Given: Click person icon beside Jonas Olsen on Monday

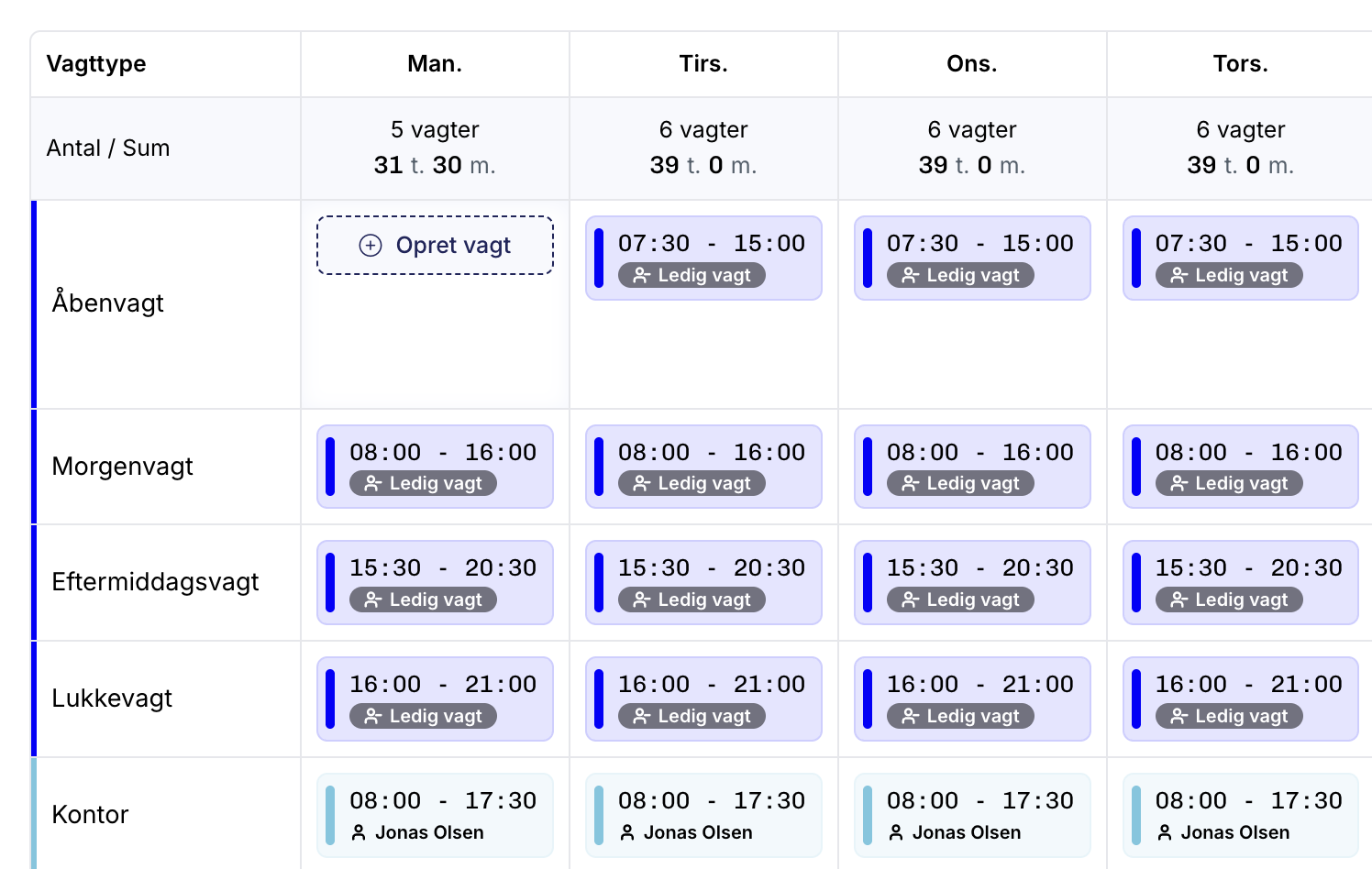Looking at the screenshot, I should [359, 832].
